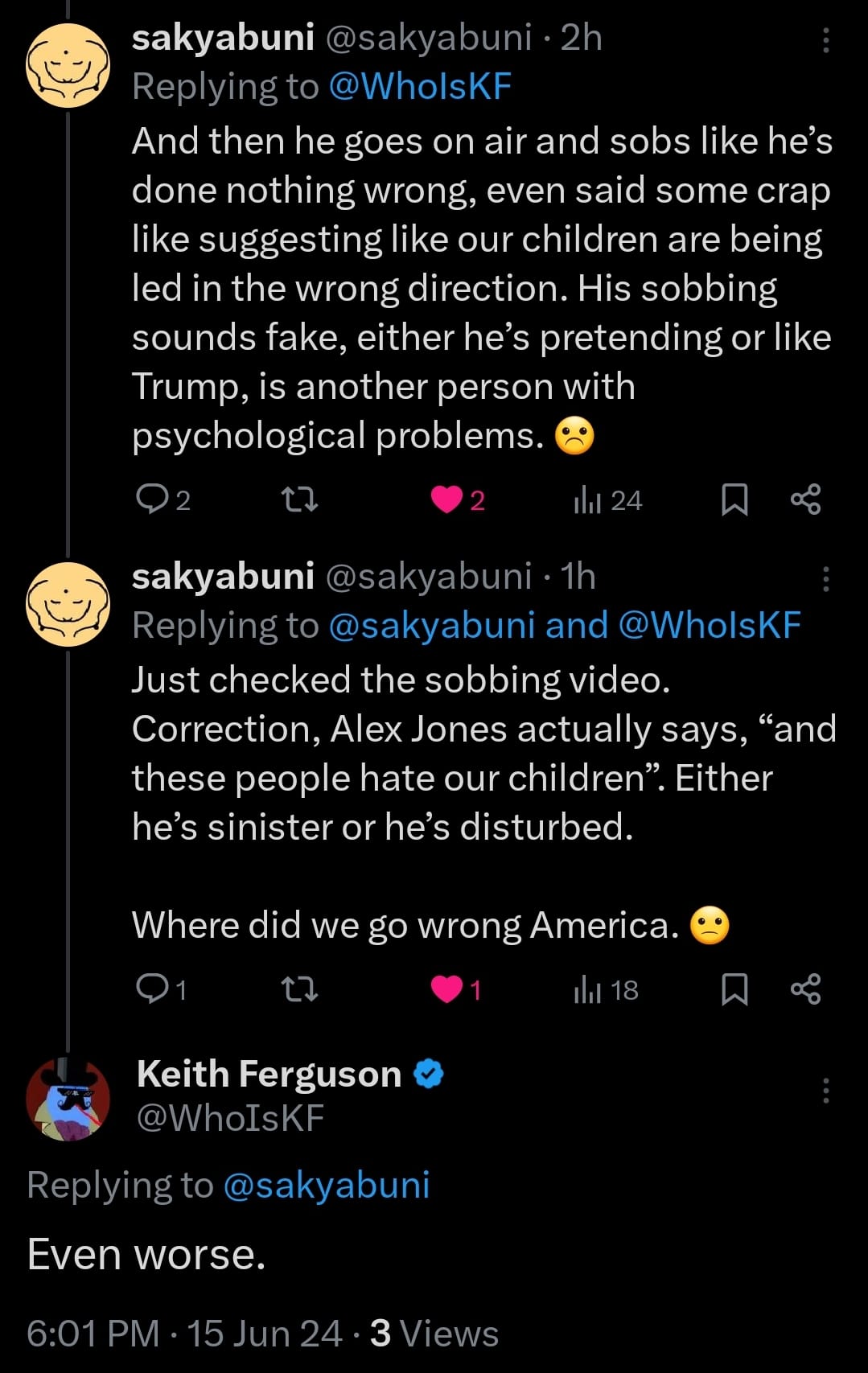
Task: Bookmark the first sakyabuni tweet
Action: pyautogui.click(x=734, y=499)
